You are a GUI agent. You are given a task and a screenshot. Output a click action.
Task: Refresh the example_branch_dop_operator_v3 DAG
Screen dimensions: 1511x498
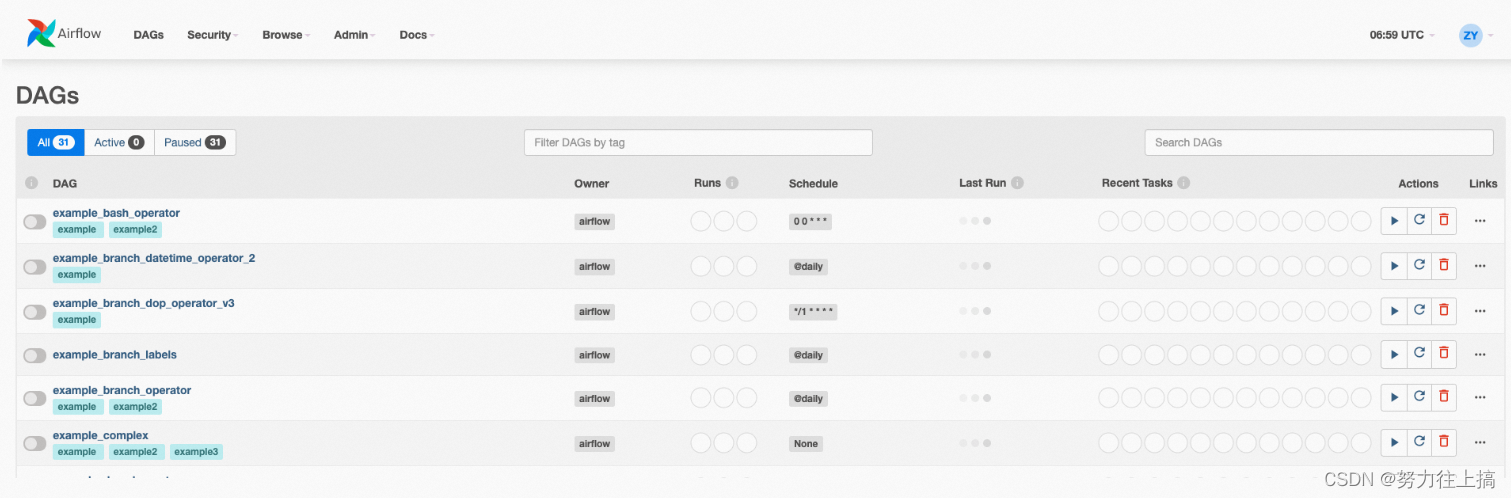[1419, 311]
